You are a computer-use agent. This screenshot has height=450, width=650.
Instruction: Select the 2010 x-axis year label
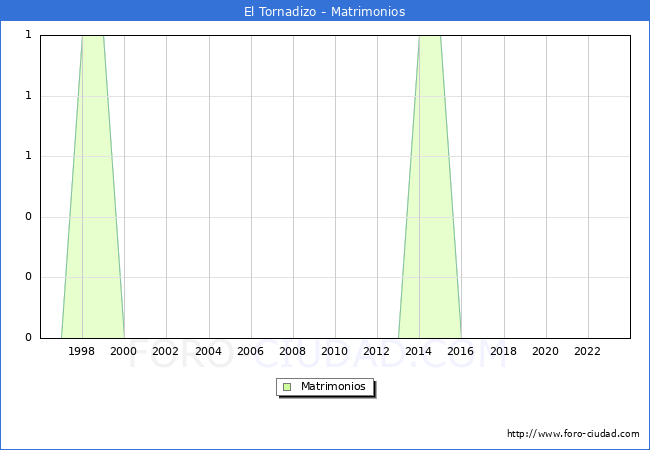(334, 351)
